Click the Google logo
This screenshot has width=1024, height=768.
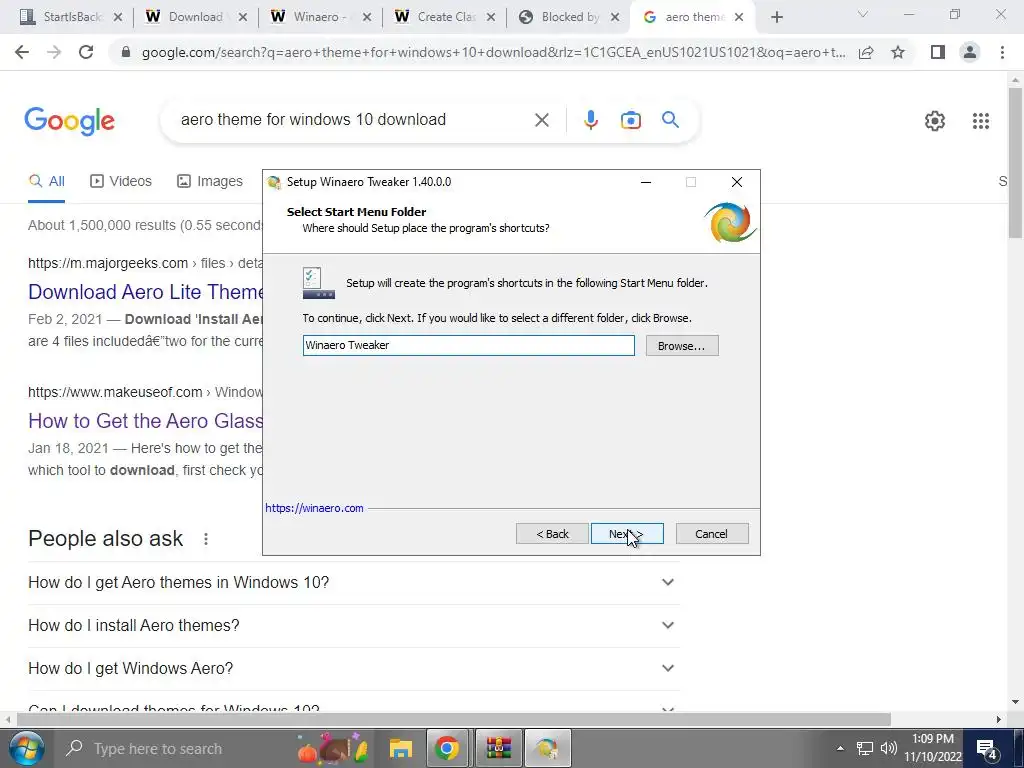(x=70, y=121)
